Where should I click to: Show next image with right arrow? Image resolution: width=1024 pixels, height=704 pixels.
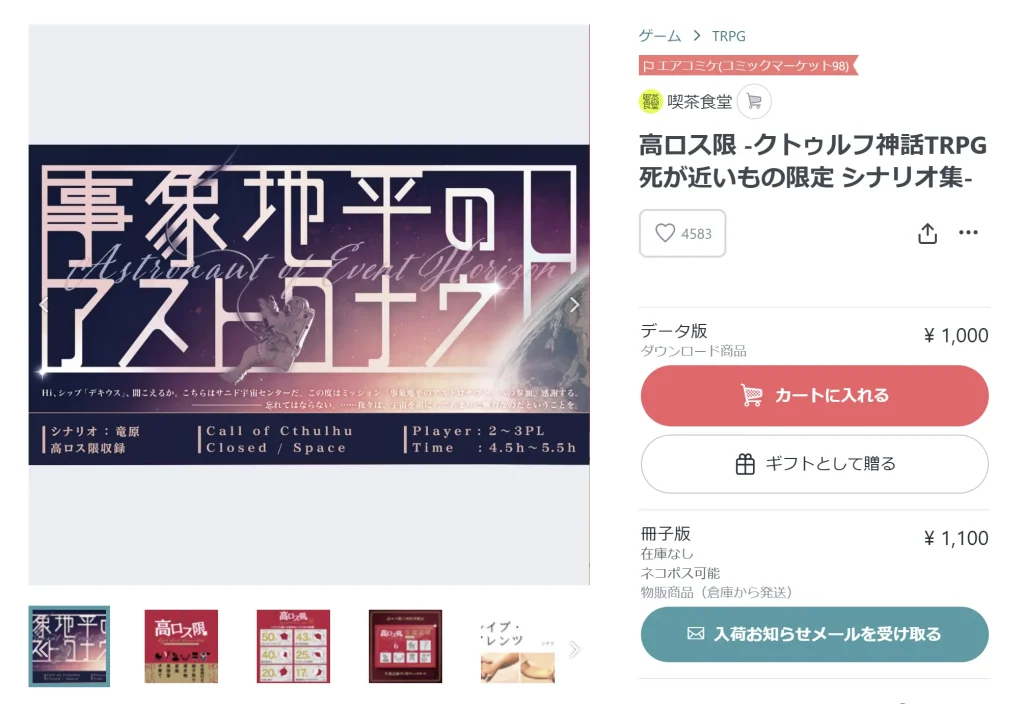(573, 305)
